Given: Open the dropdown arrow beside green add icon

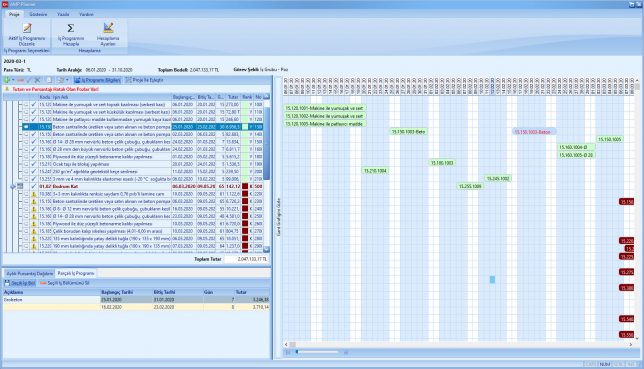Looking at the screenshot, I should point(13,80).
